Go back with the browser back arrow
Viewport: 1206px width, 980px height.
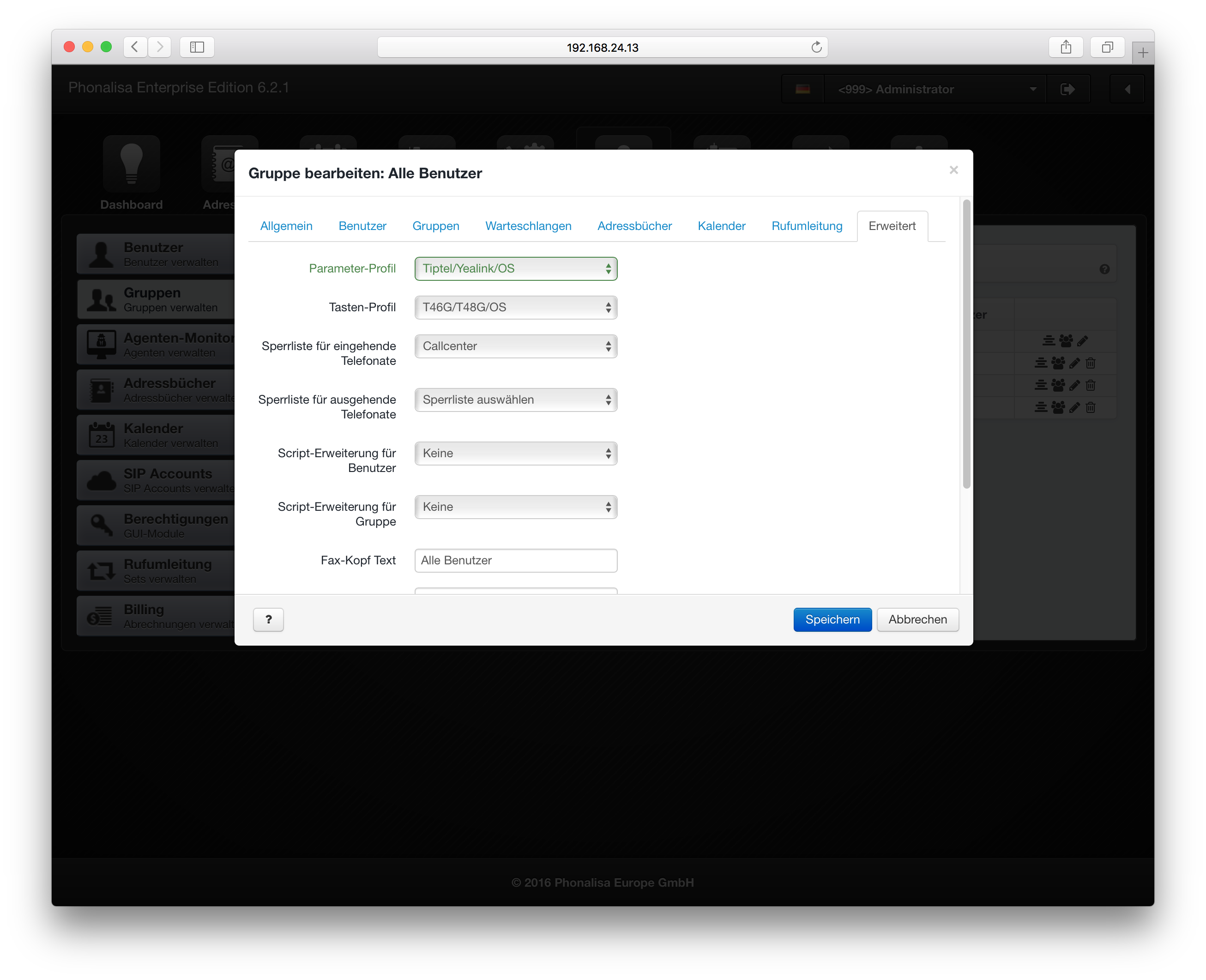(x=135, y=48)
